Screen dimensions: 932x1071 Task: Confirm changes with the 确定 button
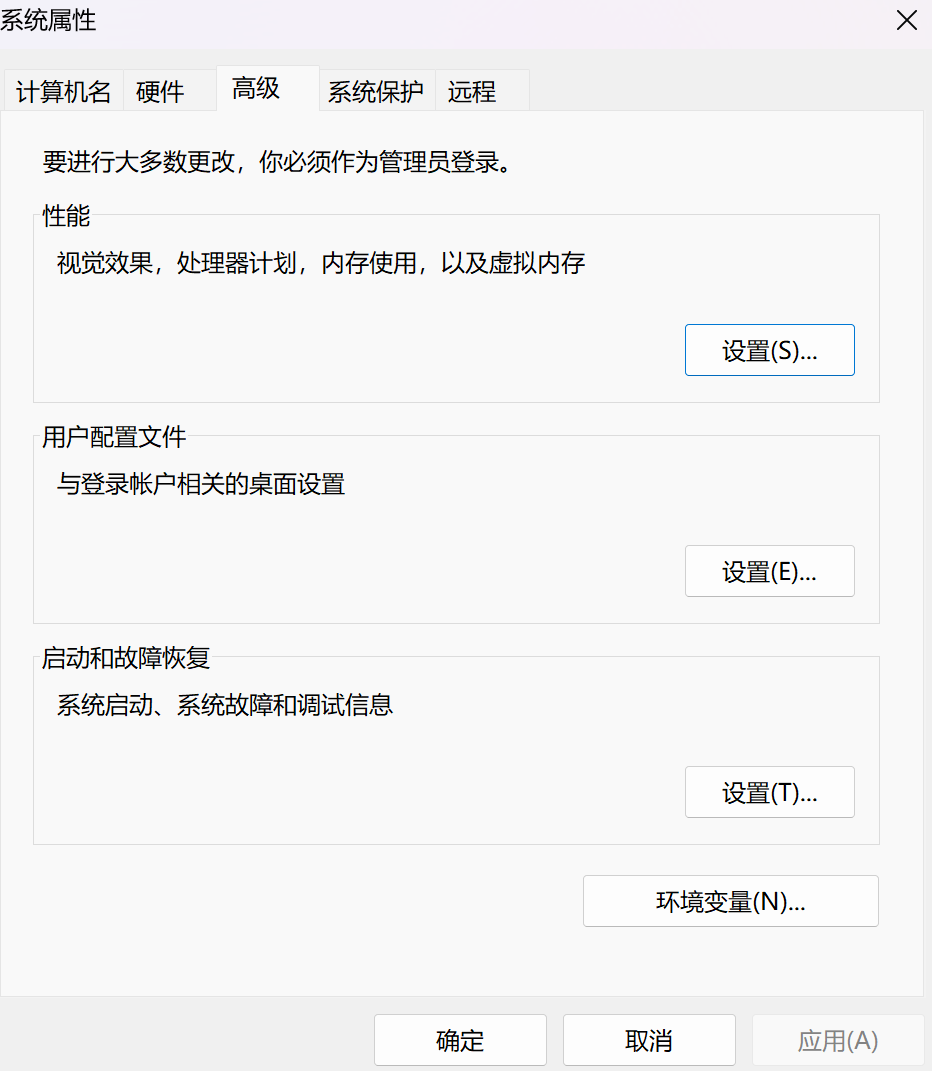pyautogui.click(x=459, y=1040)
